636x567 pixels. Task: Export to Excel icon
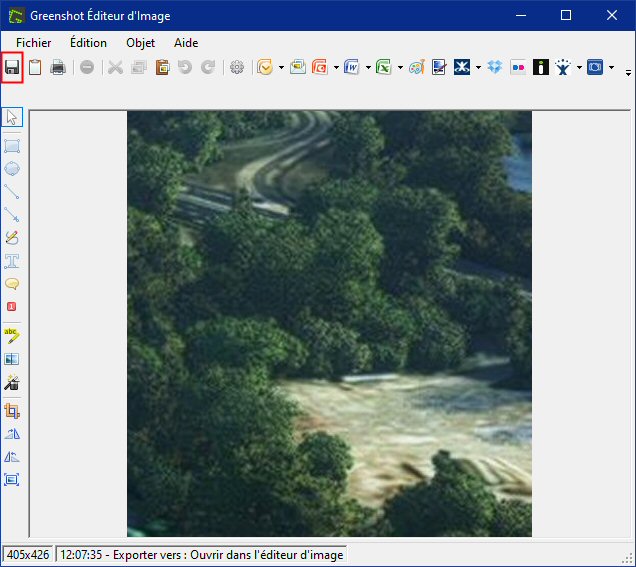pos(384,67)
